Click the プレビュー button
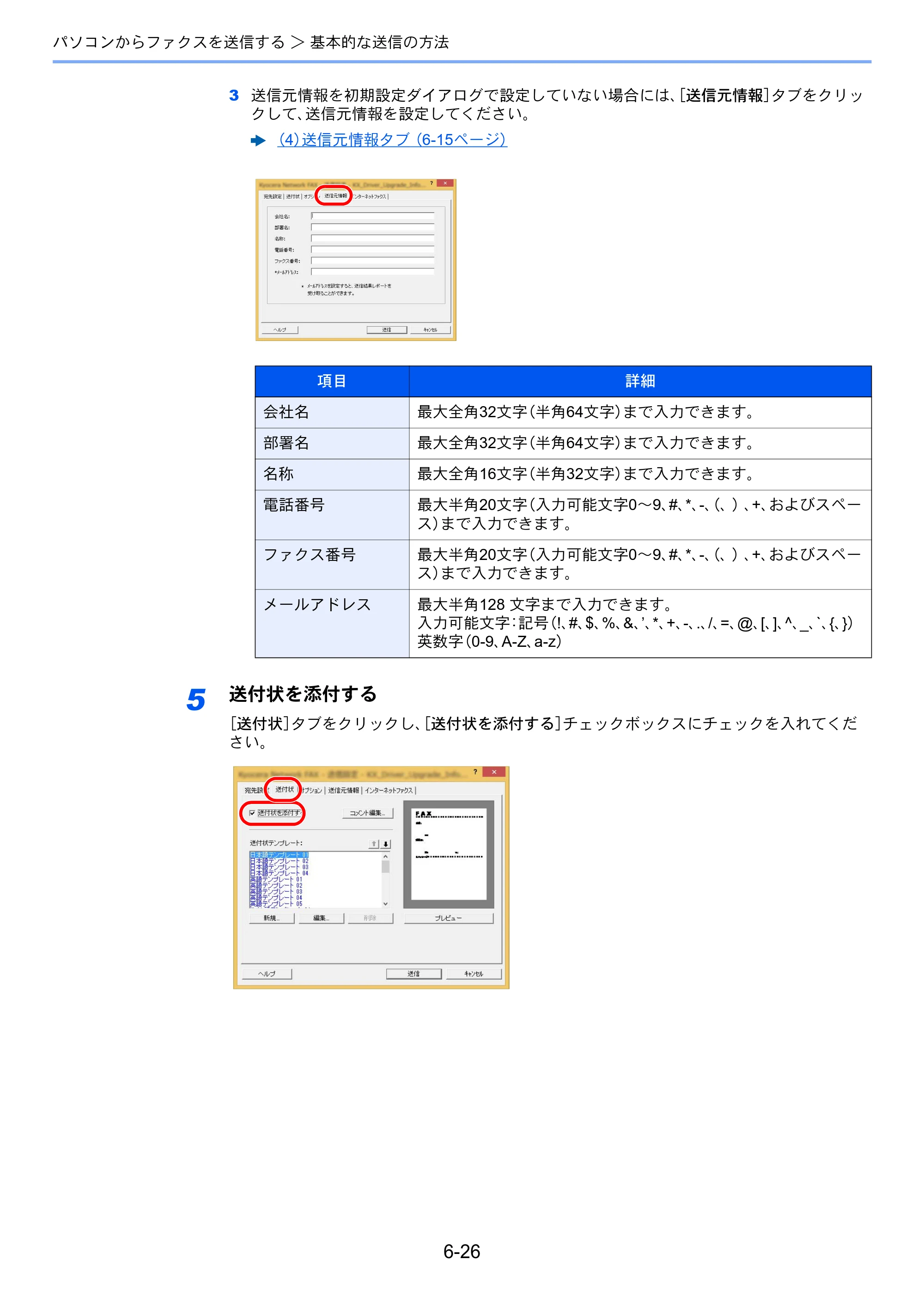 448,919
